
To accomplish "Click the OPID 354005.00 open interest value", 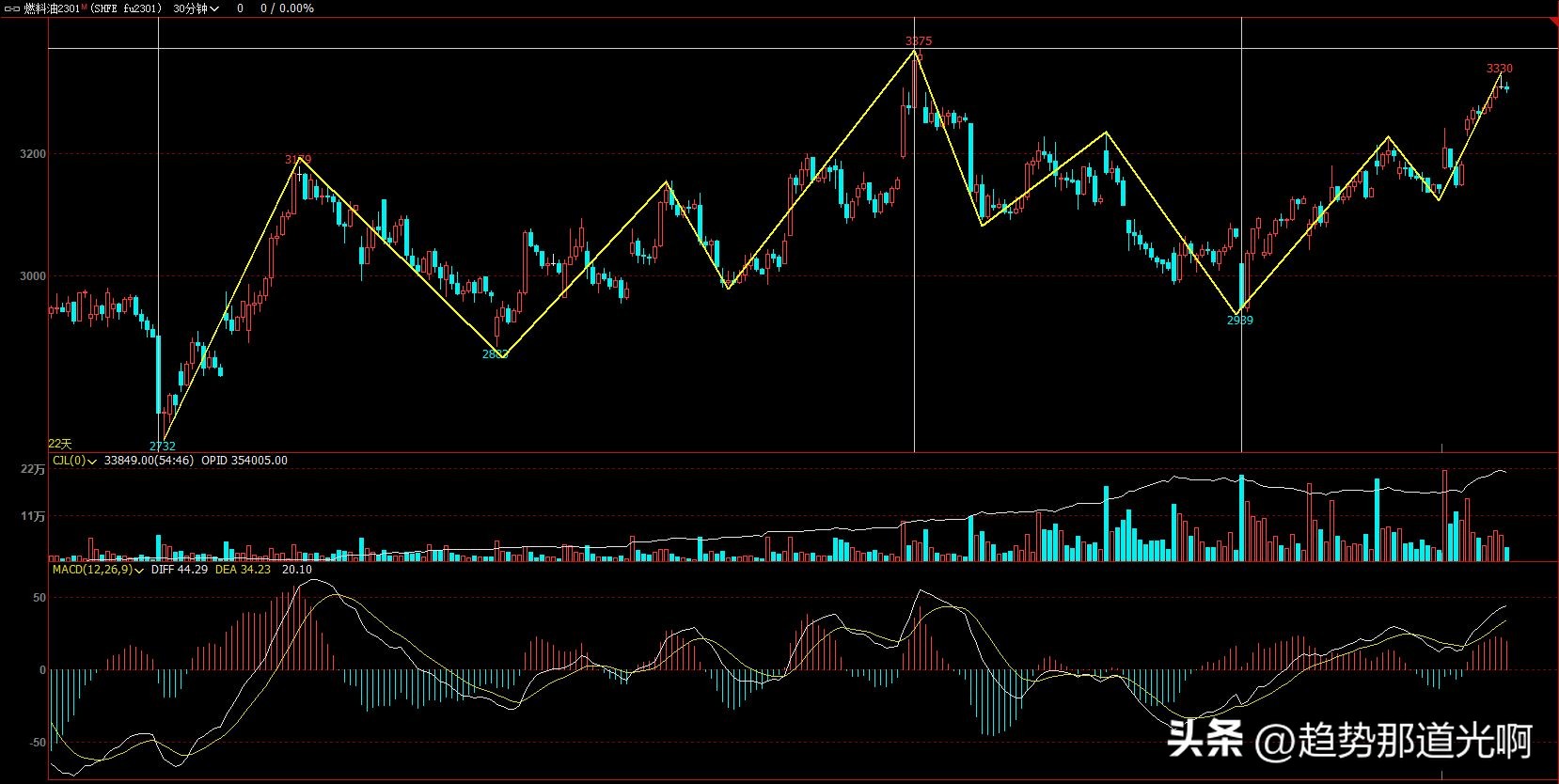I will click(244, 461).
